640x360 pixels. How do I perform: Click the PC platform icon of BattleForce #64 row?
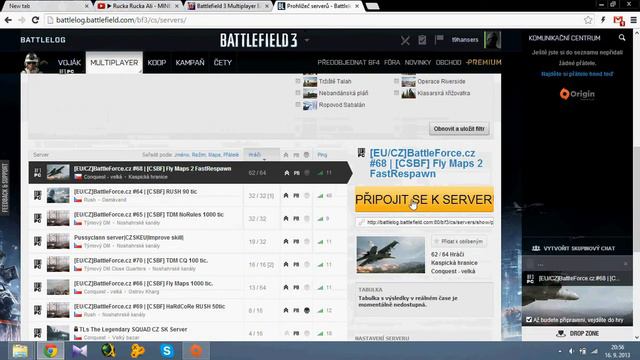click(38, 196)
